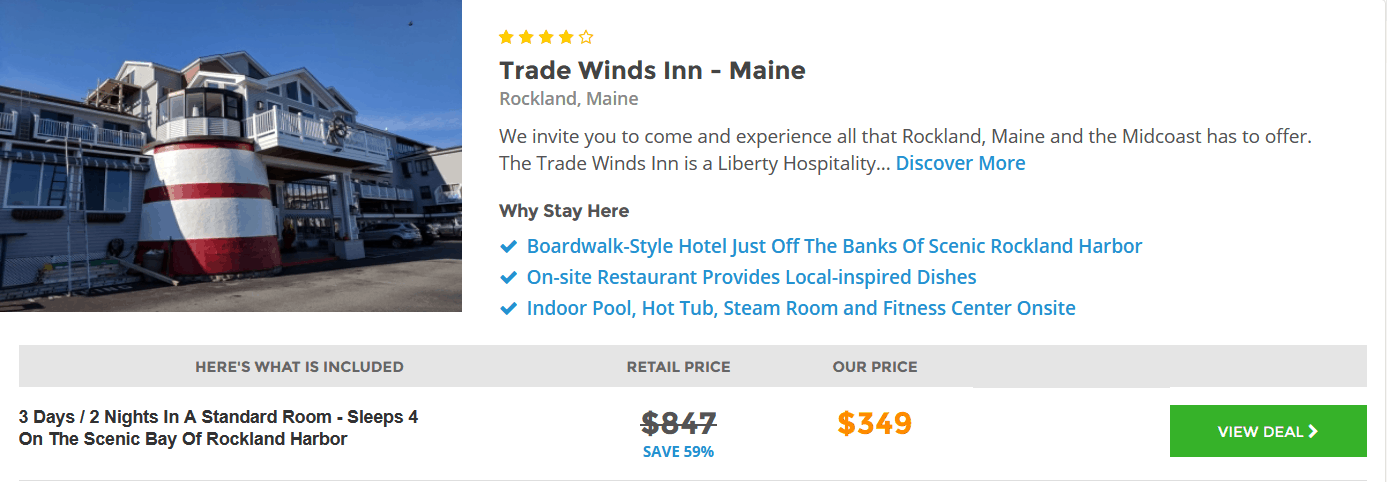Click the Trade Winds Inn - Maine title
This screenshot has height=482, width=1387.
pyautogui.click(x=652, y=71)
